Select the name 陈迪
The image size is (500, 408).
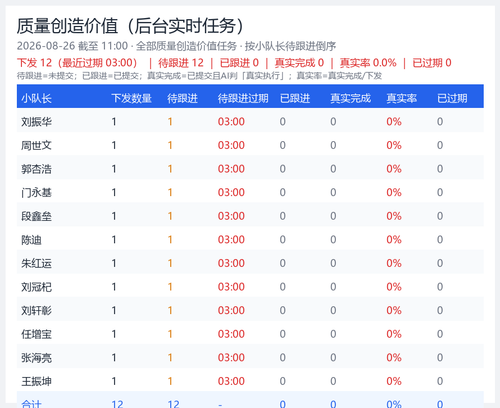(31, 240)
